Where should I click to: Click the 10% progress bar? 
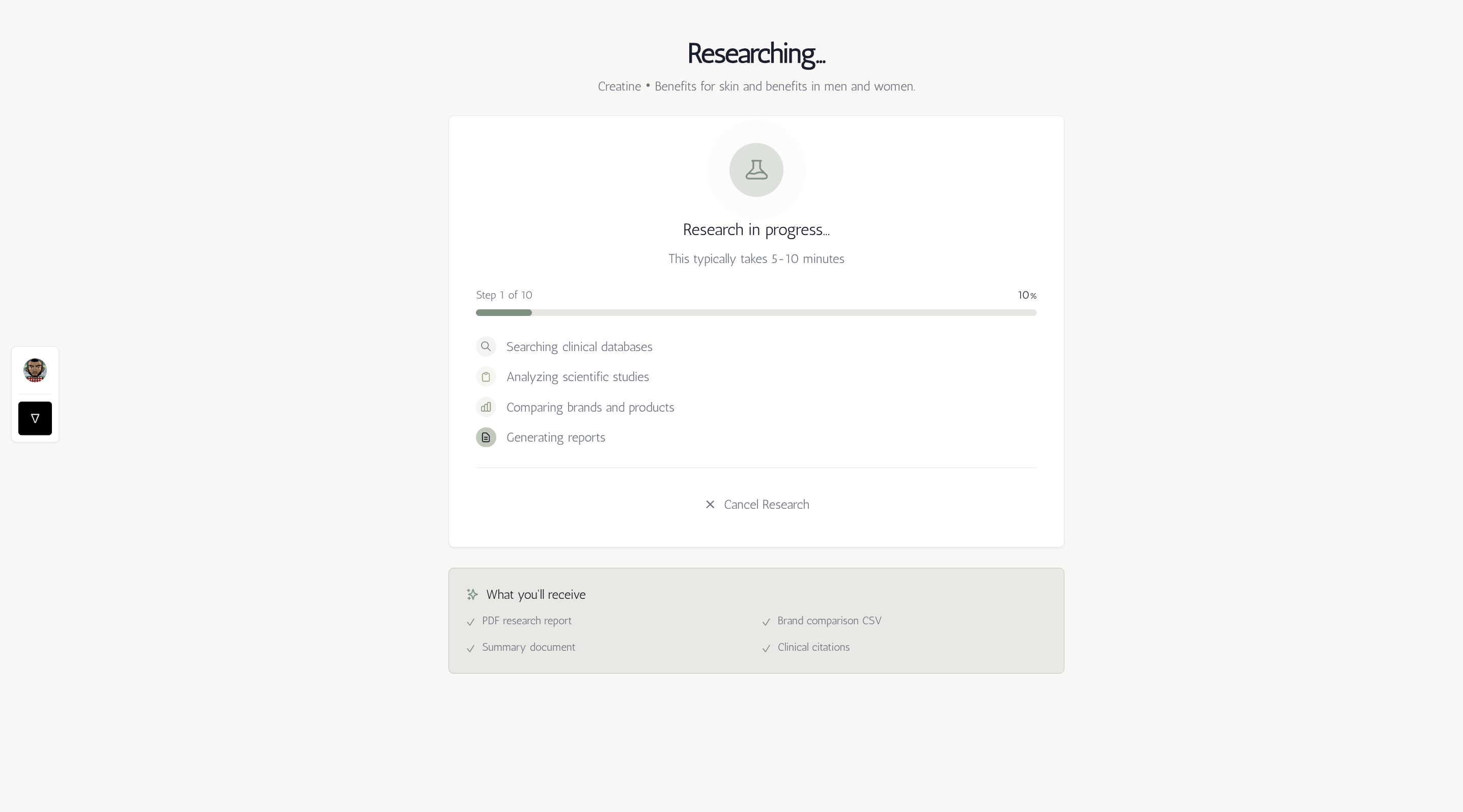click(x=755, y=312)
